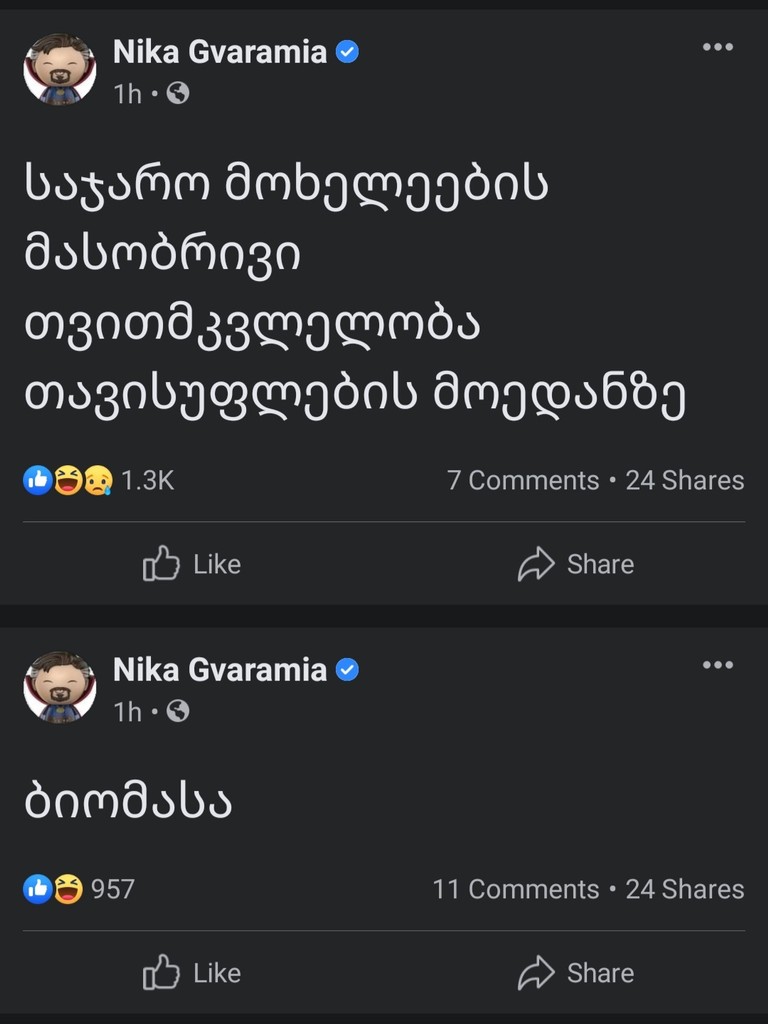
Task: View 24 Shares on second post
Action: click(x=685, y=889)
